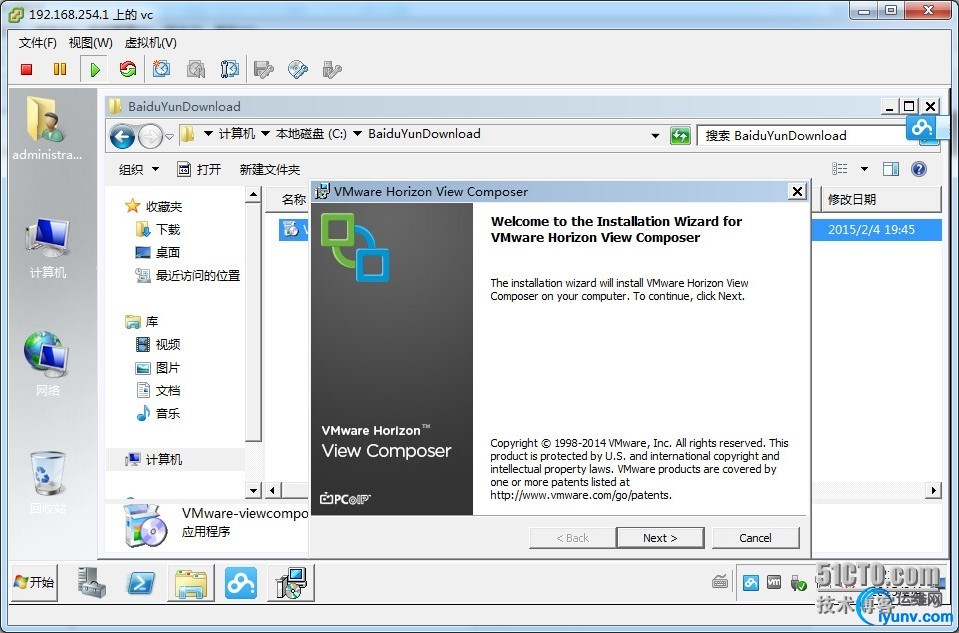Image resolution: width=959 pixels, height=633 pixels.
Task: Expand the address bar history dropdown
Action: pyautogui.click(x=655, y=136)
